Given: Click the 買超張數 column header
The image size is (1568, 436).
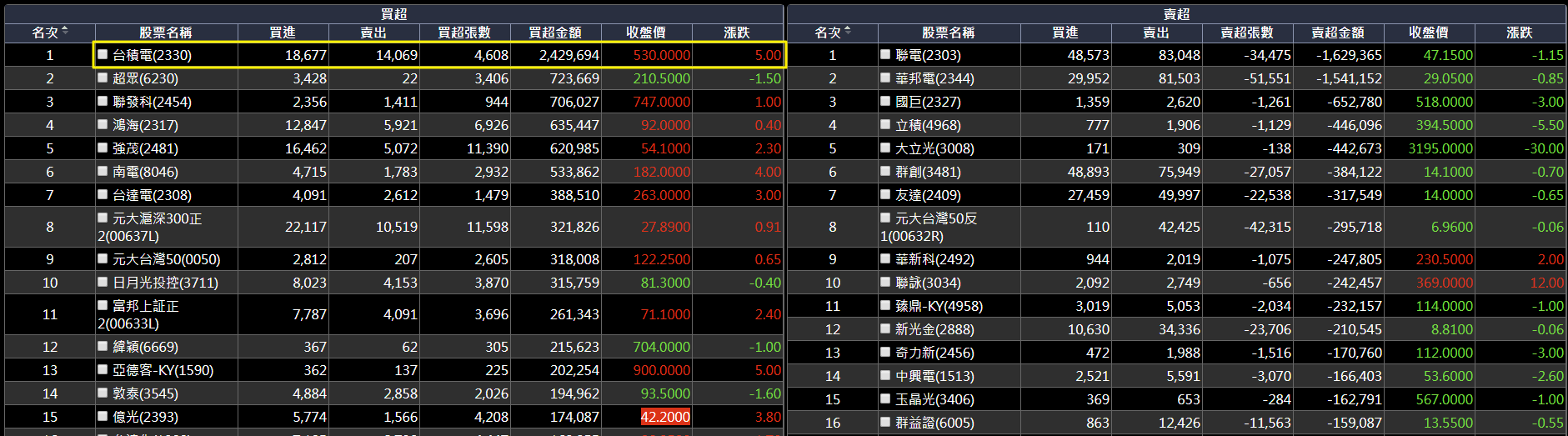Looking at the screenshot, I should (464, 33).
